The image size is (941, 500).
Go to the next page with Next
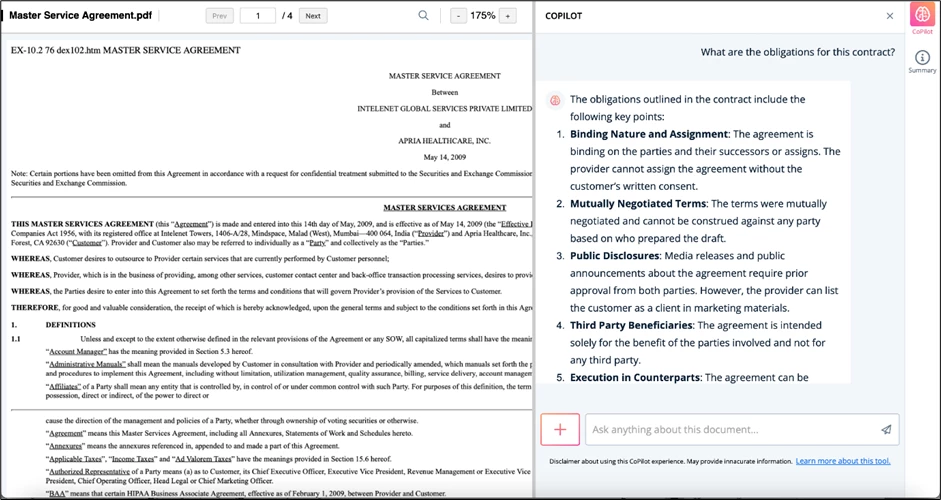313,16
